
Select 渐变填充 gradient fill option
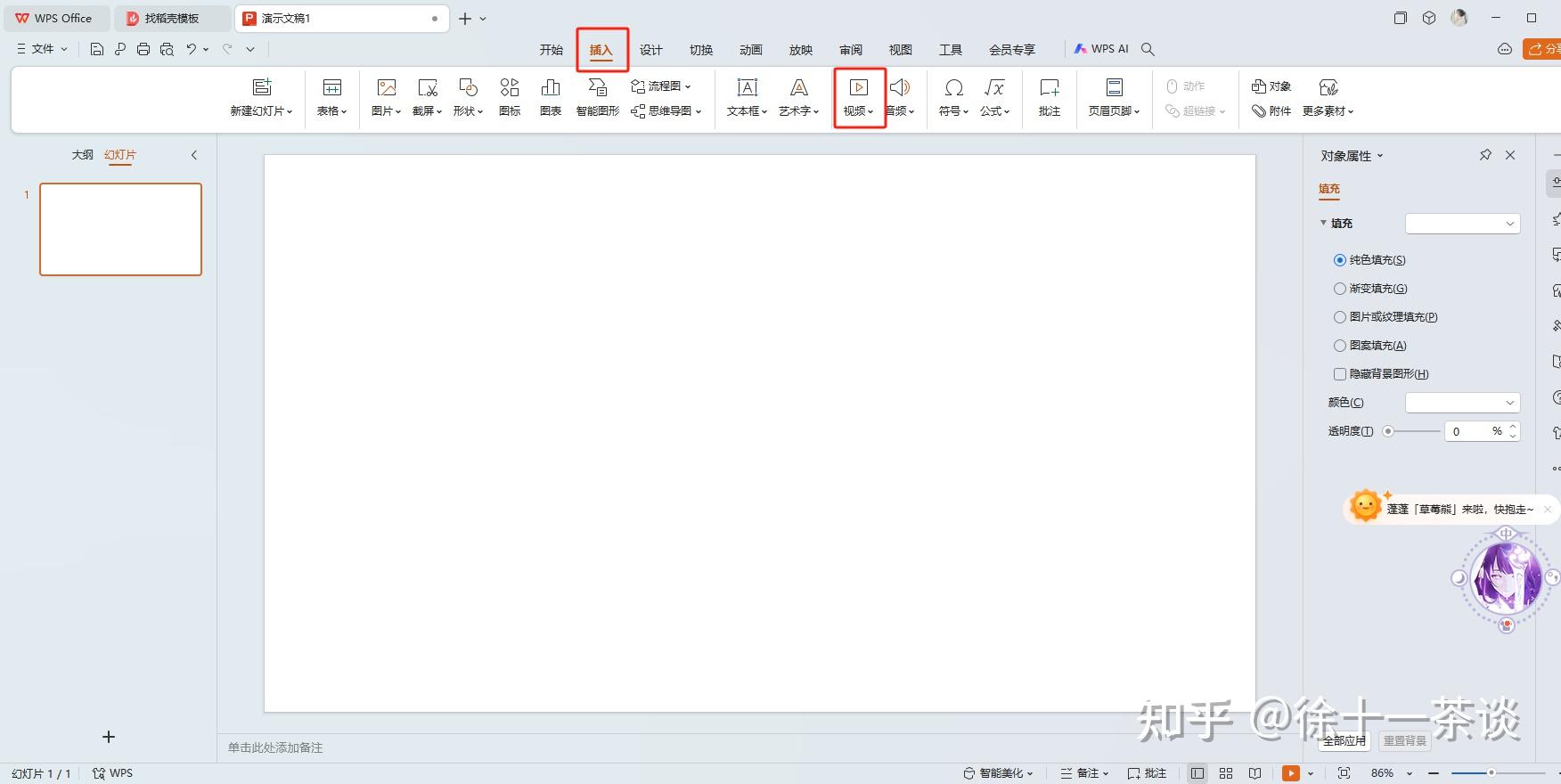[x=1340, y=289]
